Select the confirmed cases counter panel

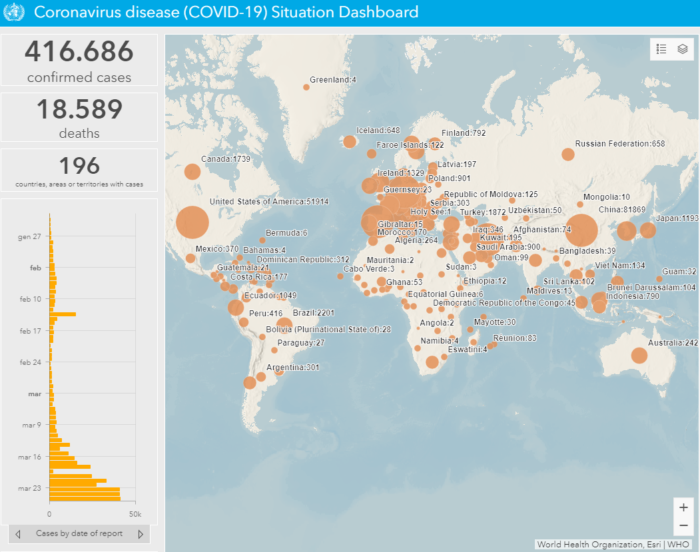(x=79, y=63)
